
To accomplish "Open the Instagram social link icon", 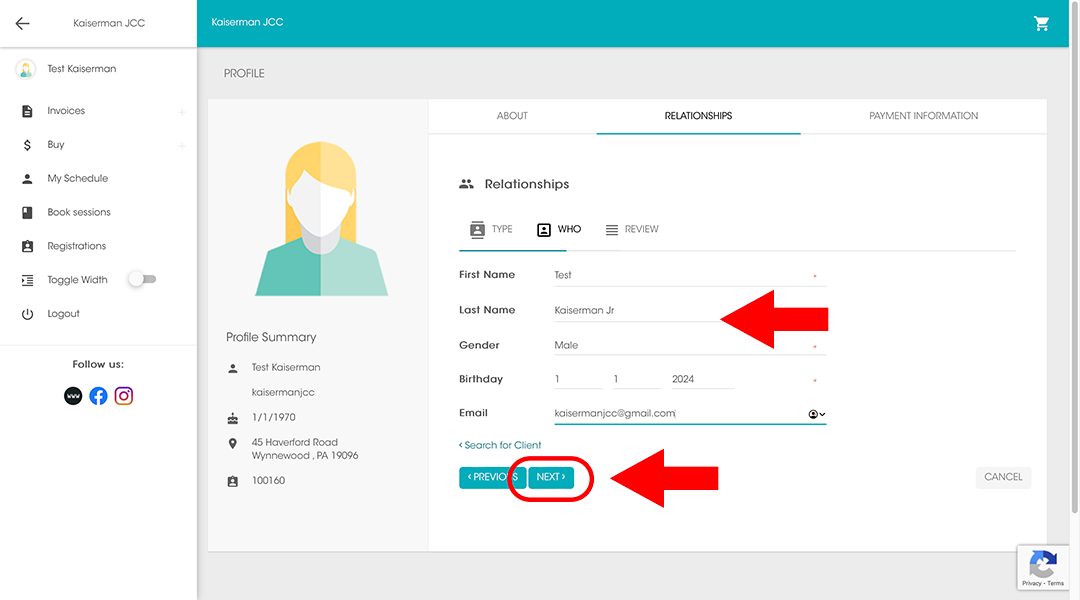I will (124, 396).
